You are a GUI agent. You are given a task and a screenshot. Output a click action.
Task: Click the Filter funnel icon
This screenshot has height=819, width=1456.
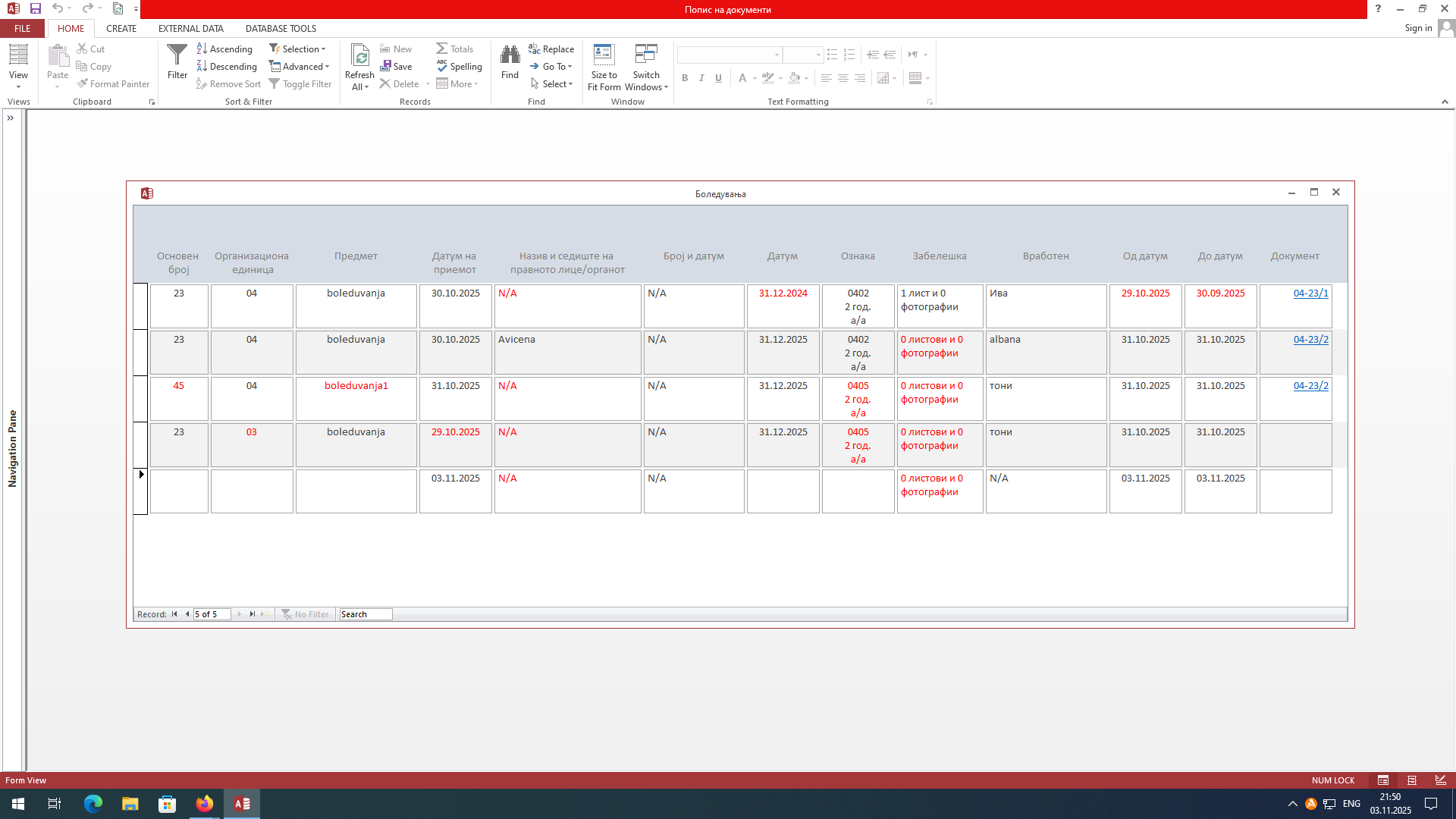[x=177, y=56]
